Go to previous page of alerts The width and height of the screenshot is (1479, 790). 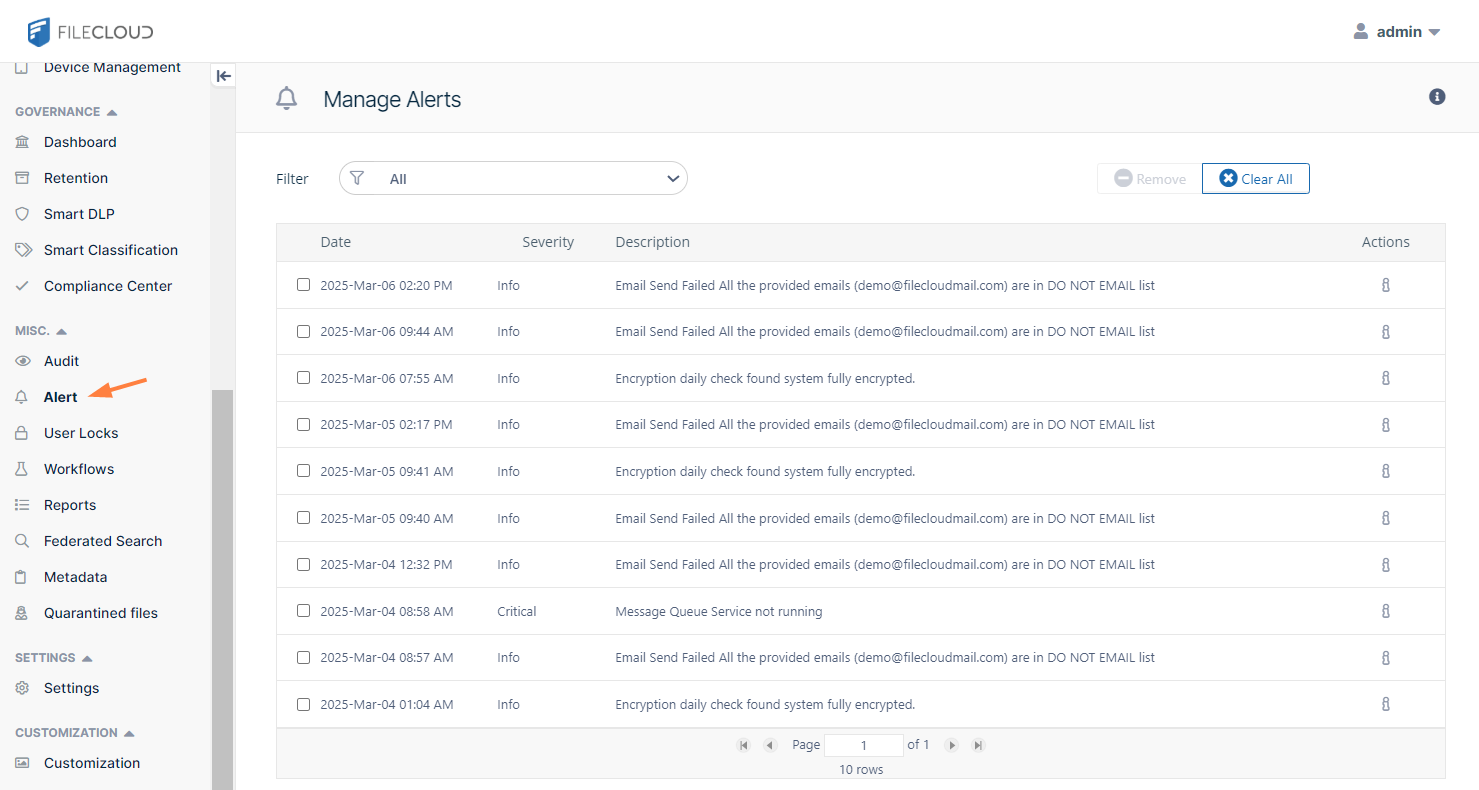coord(770,745)
